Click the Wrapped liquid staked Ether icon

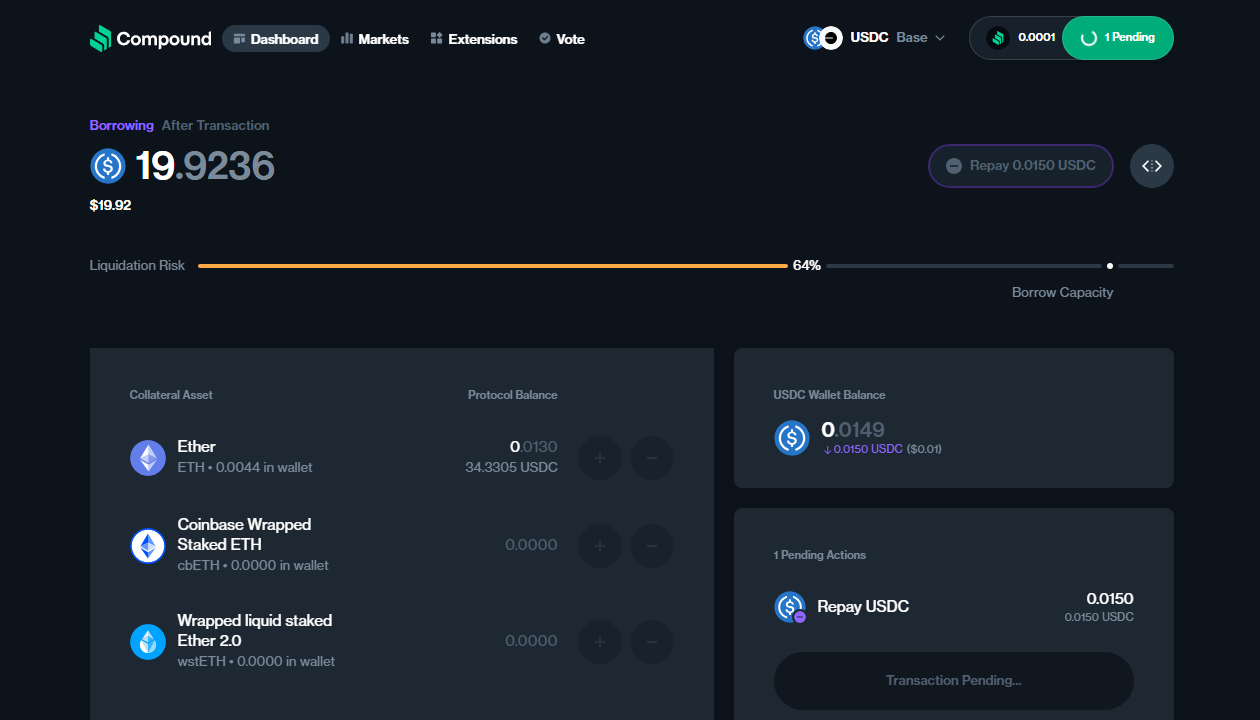pyautogui.click(x=148, y=642)
